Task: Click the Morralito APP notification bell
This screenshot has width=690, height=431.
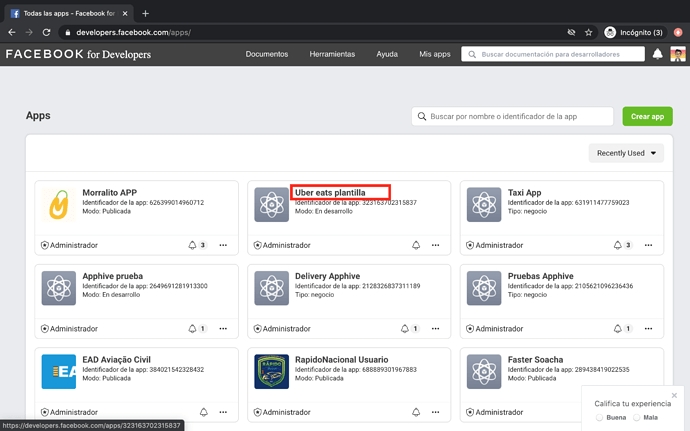Action: coord(192,245)
